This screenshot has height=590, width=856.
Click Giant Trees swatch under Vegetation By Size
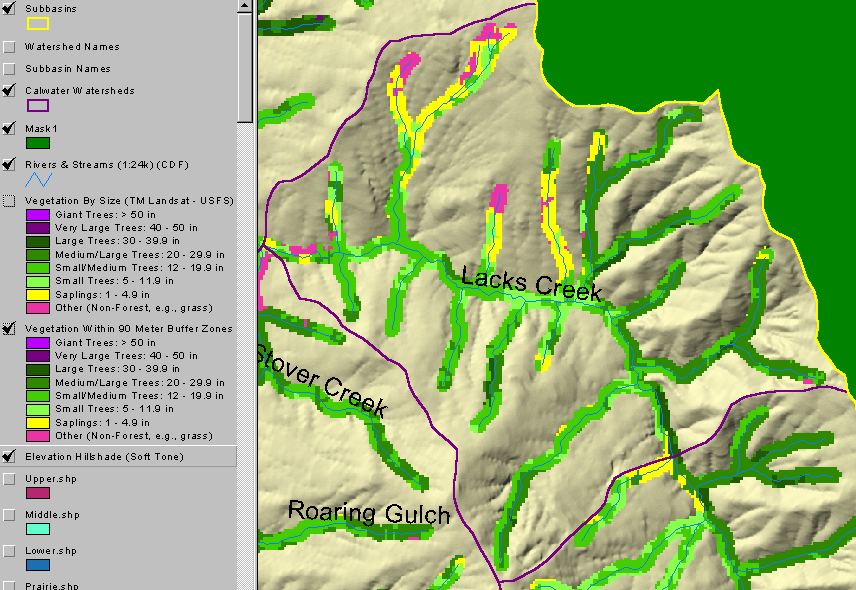pyautogui.click(x=38, y=215)
